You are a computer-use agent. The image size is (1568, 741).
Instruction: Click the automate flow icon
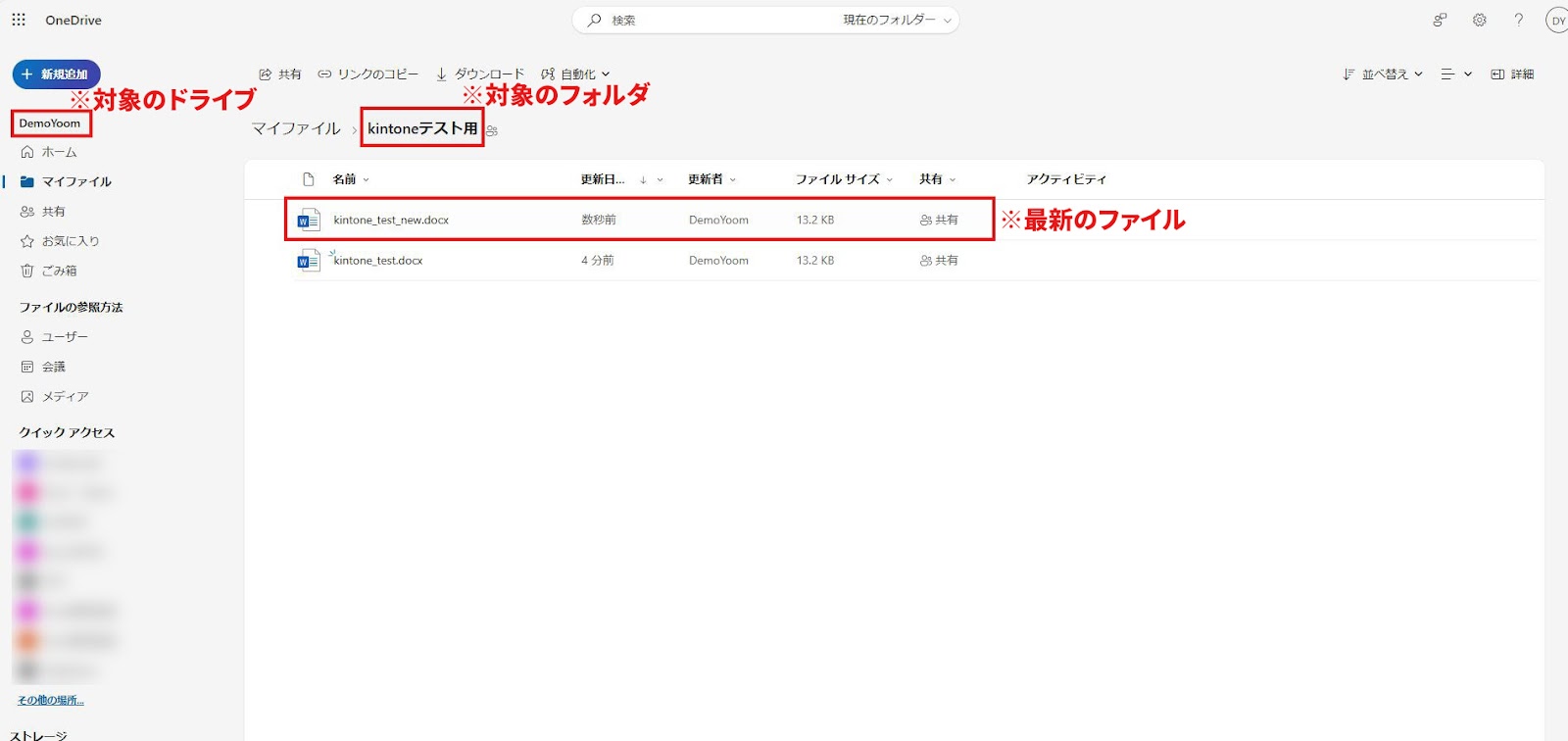tap(548, 74)
